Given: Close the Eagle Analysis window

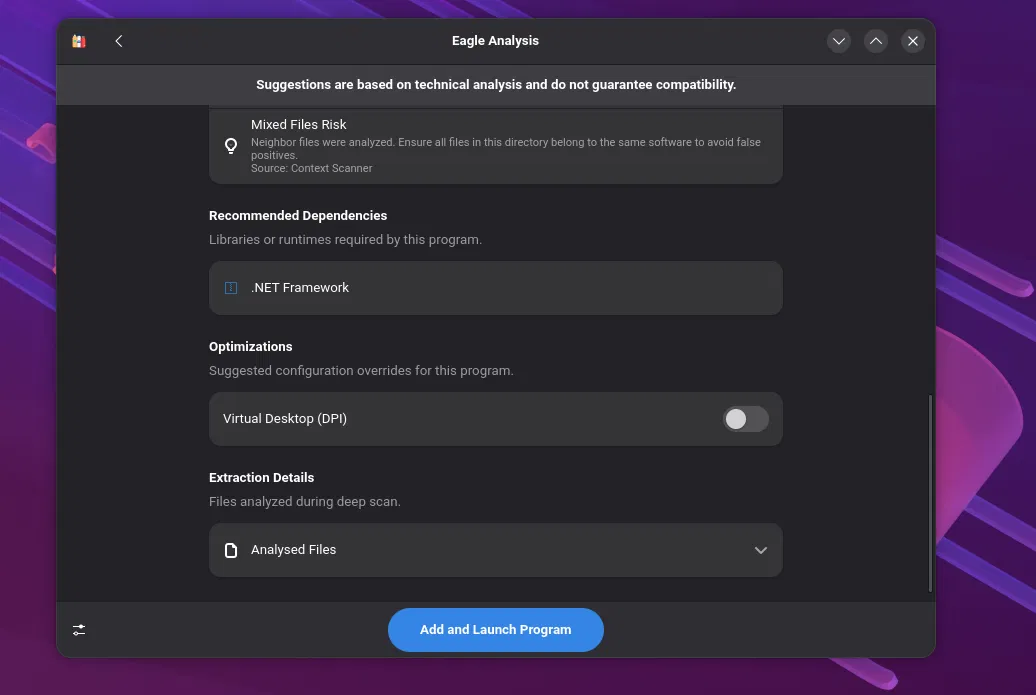Looking at the screenshot, I should click(913, 41).
